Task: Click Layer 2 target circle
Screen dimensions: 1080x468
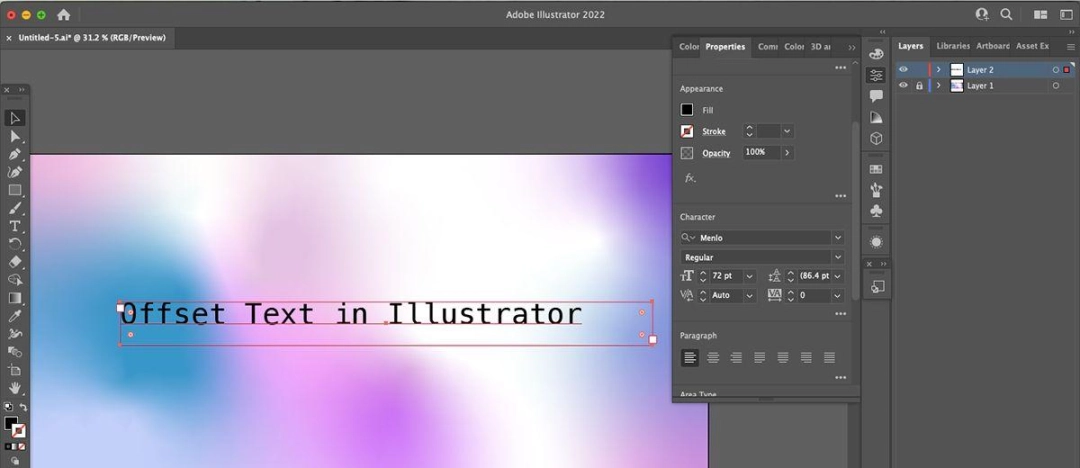Action: [1055, 70]
